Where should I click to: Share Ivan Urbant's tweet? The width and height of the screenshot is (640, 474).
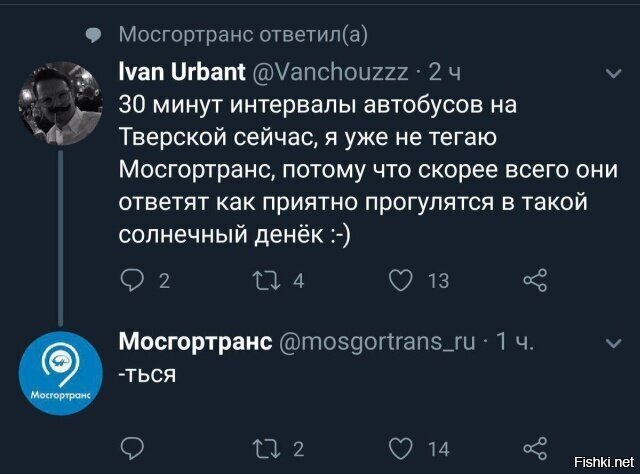537,281
